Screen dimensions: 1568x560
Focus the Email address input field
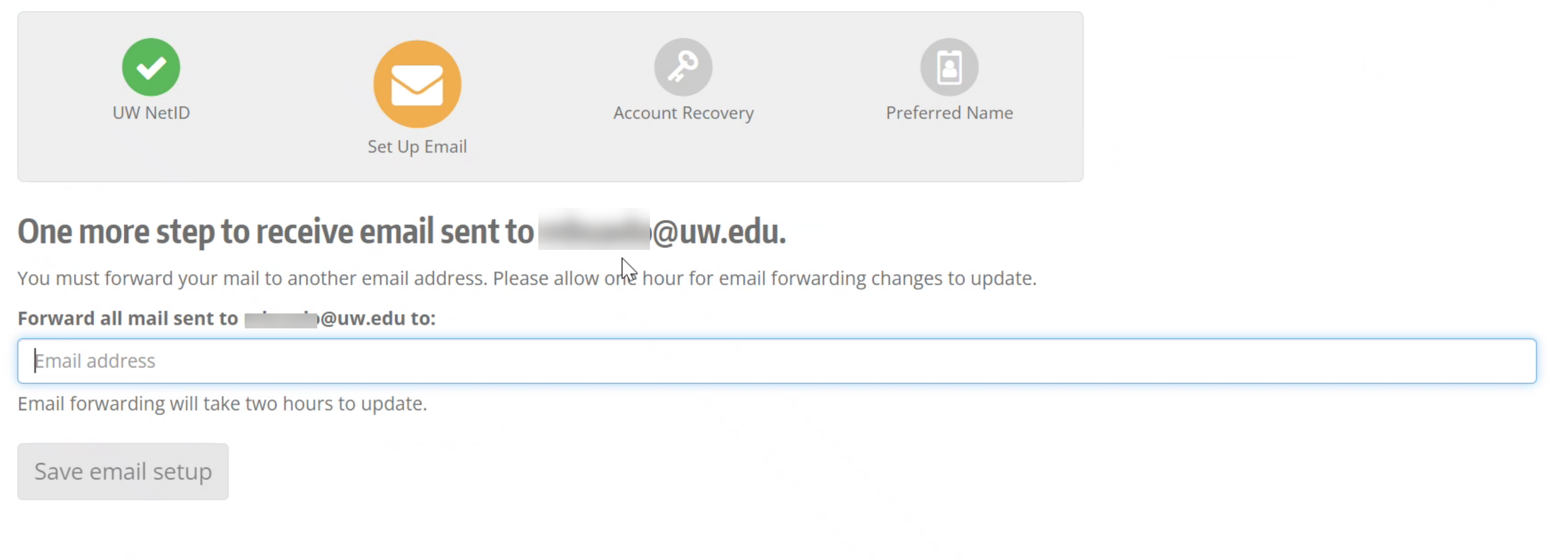click(x=776, y=361)
